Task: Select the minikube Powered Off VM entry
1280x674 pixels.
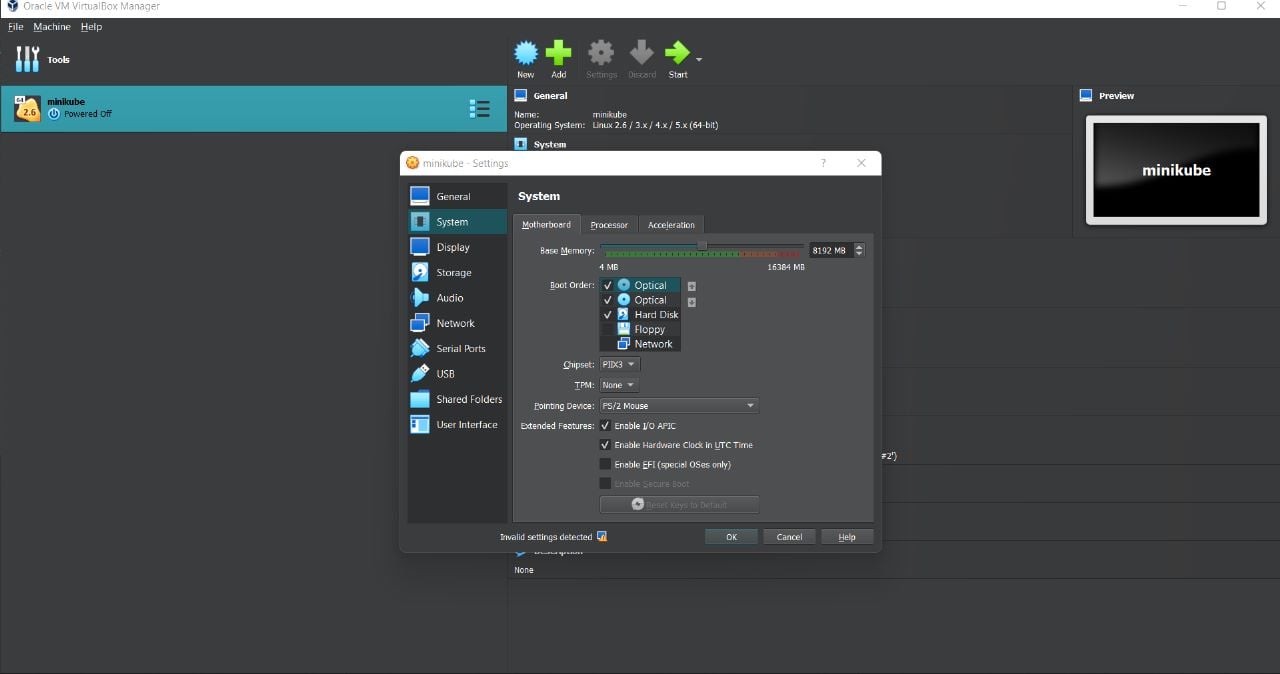Action: click(253, 108)
